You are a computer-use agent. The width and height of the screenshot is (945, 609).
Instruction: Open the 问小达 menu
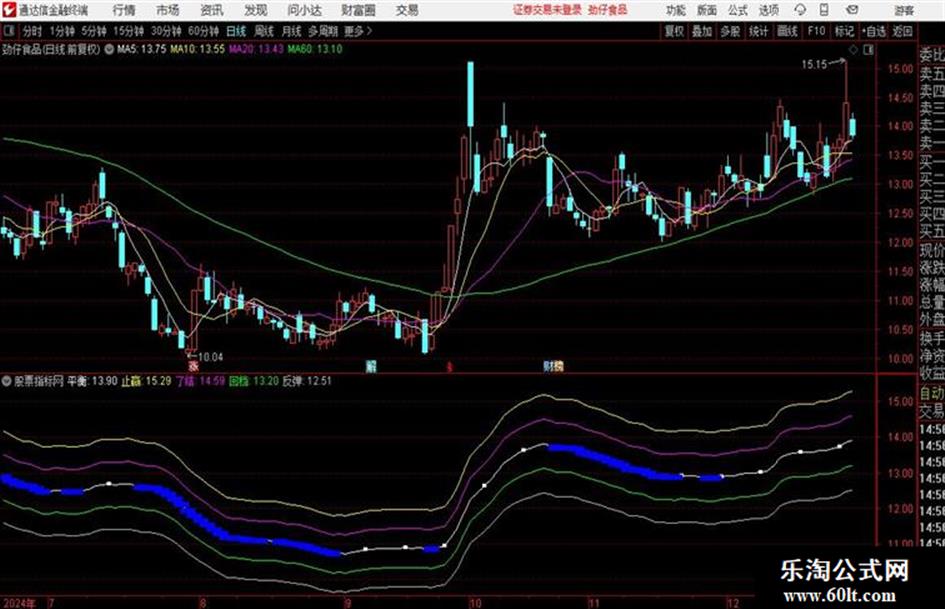(x=304, y=10)
